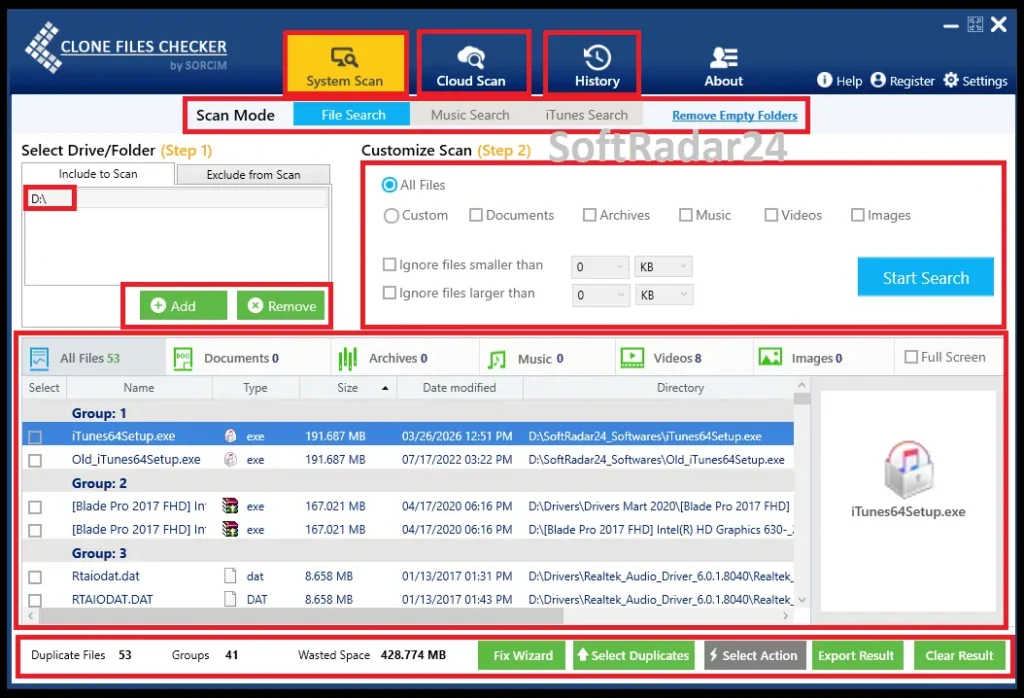The image size is (1024, 698).
Task: Tick checkbox for Rtaiodat.dat row
Action: click(x=35, y=577)
